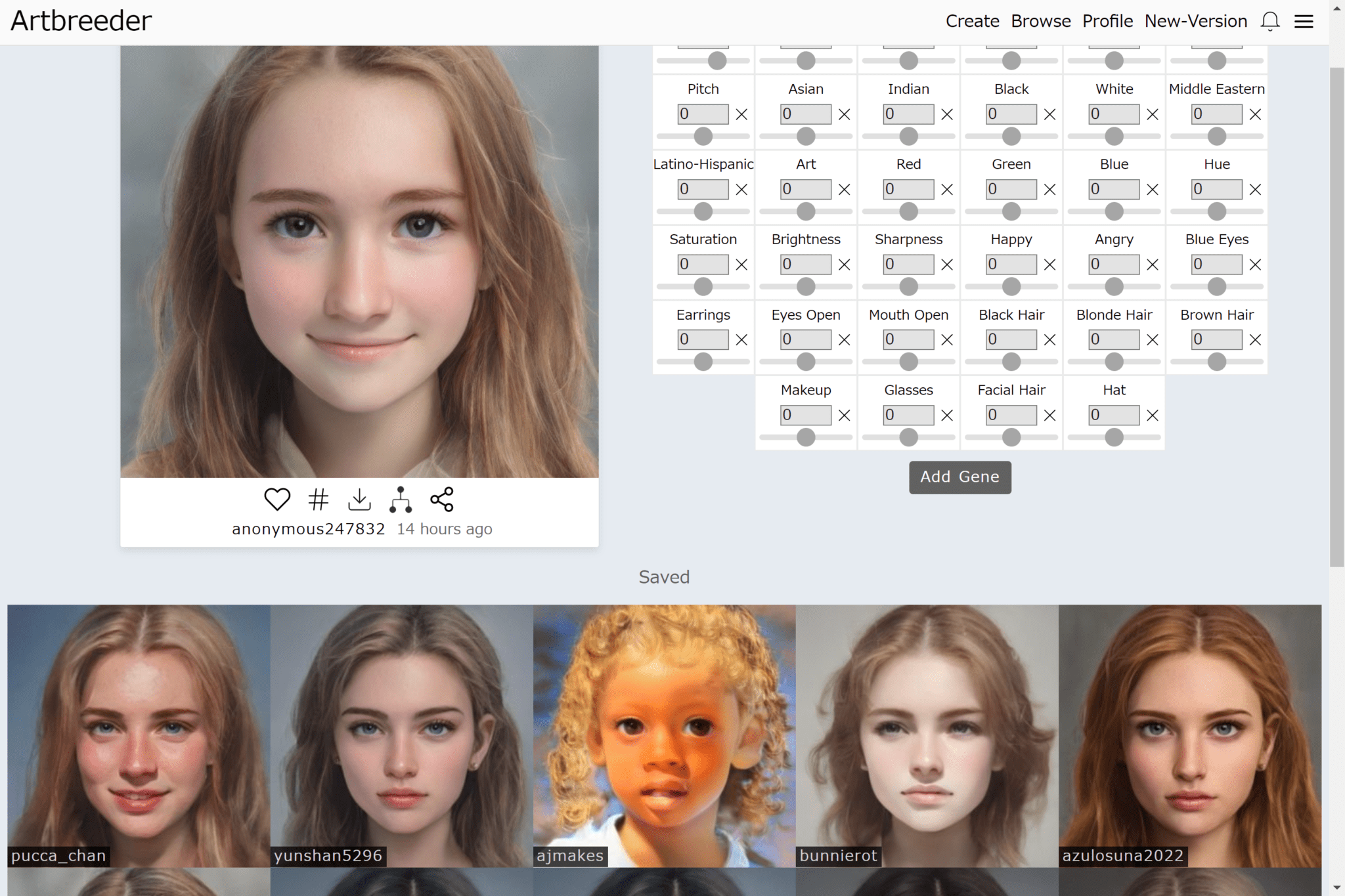This screenshot has width=1345, height=896.
Task: Open the Profile page
Action: point(1108,21)
